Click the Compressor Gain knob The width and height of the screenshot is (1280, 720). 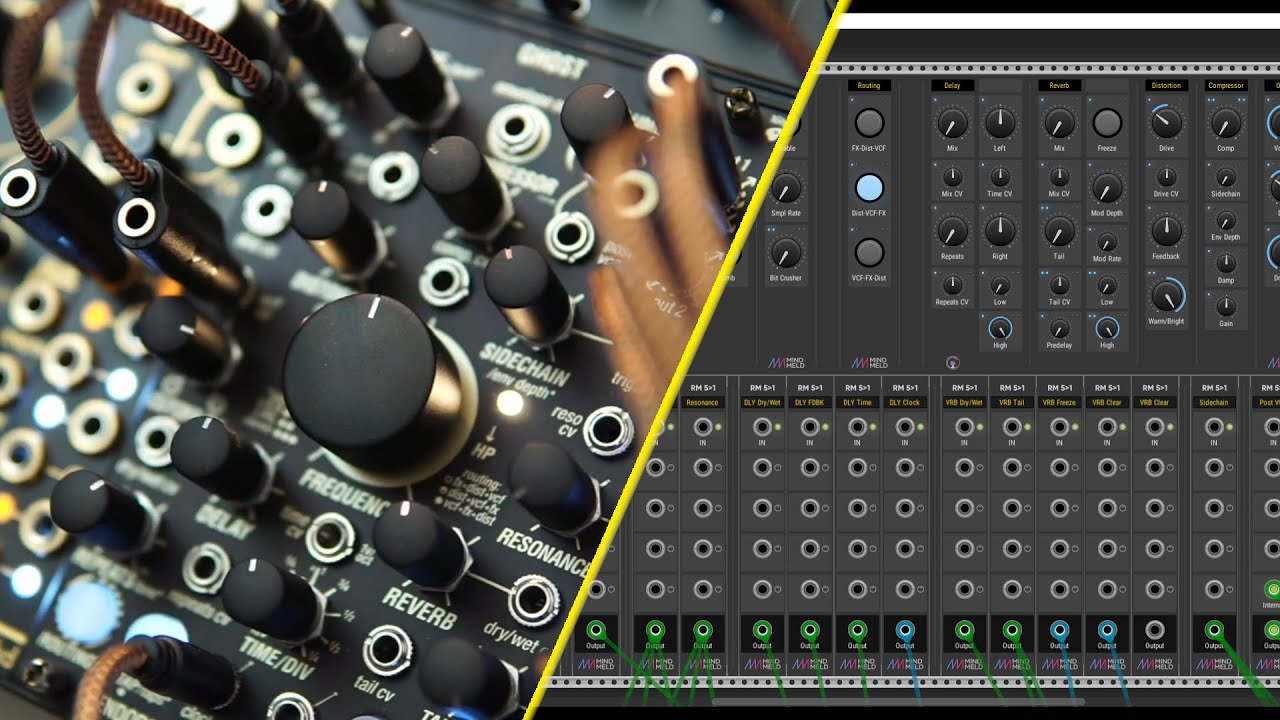(1226, 306)
